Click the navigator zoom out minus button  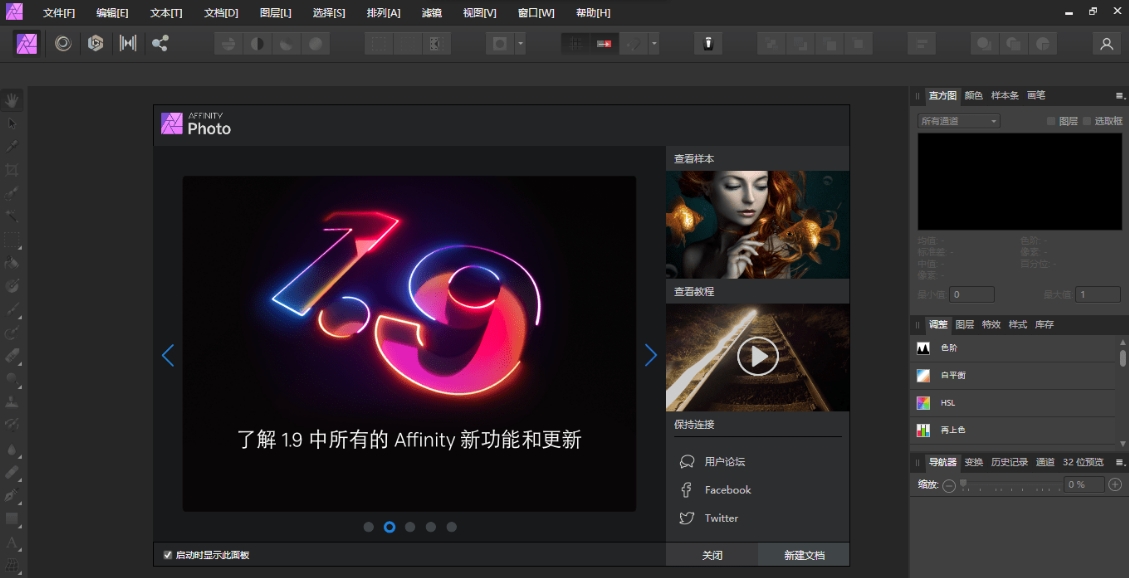[x=949, y=485]
